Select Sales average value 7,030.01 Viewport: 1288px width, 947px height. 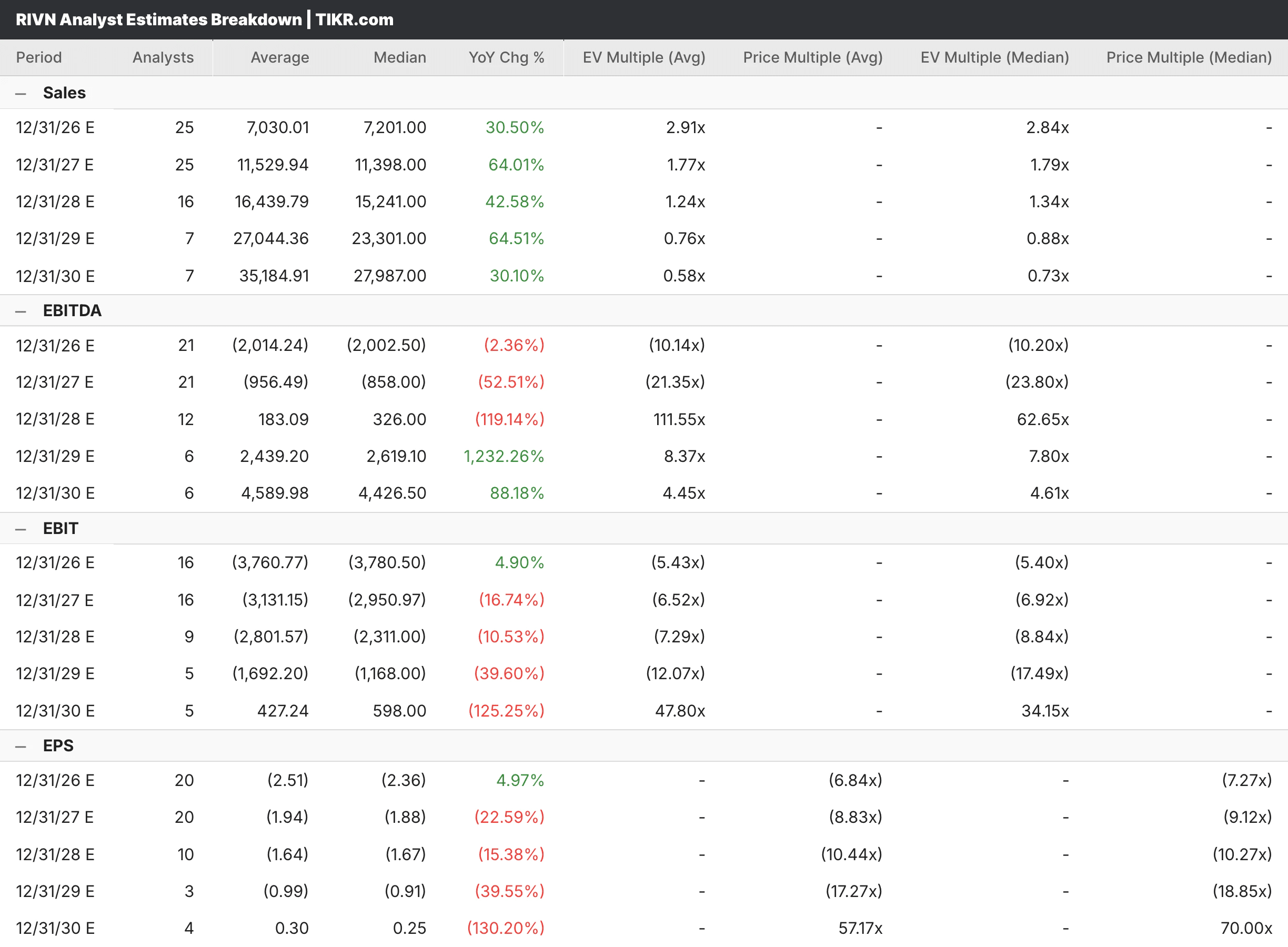coord(278,127)
